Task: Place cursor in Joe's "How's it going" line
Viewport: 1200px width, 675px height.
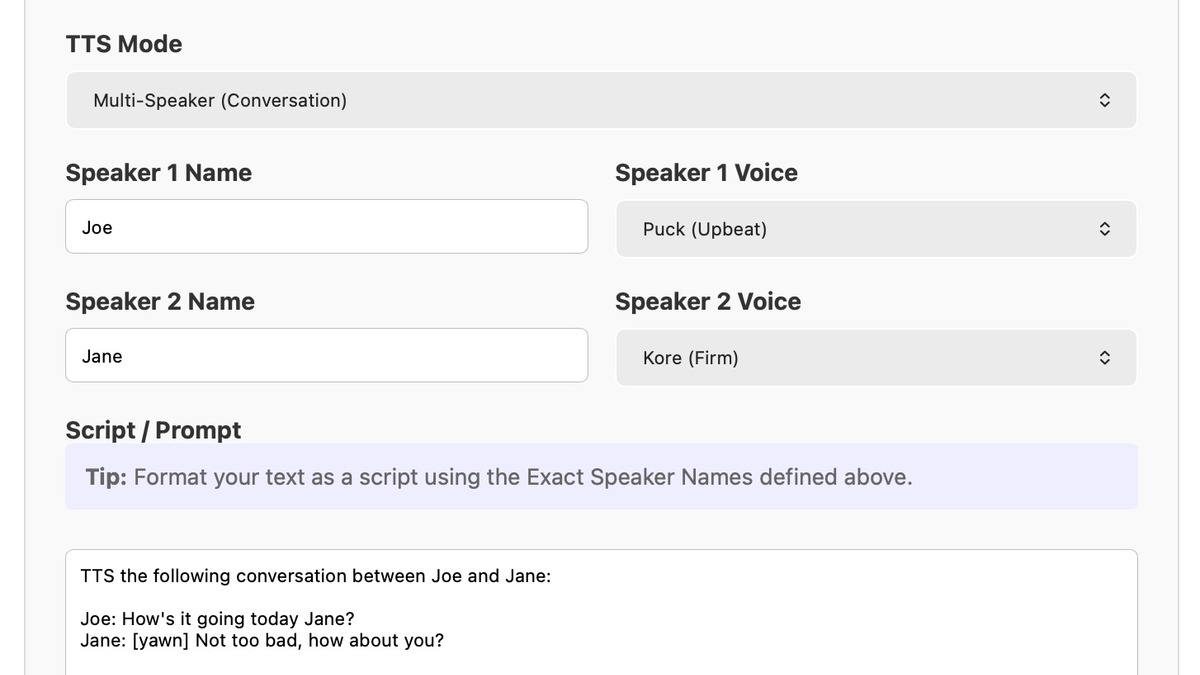Action: coord(217,619)
